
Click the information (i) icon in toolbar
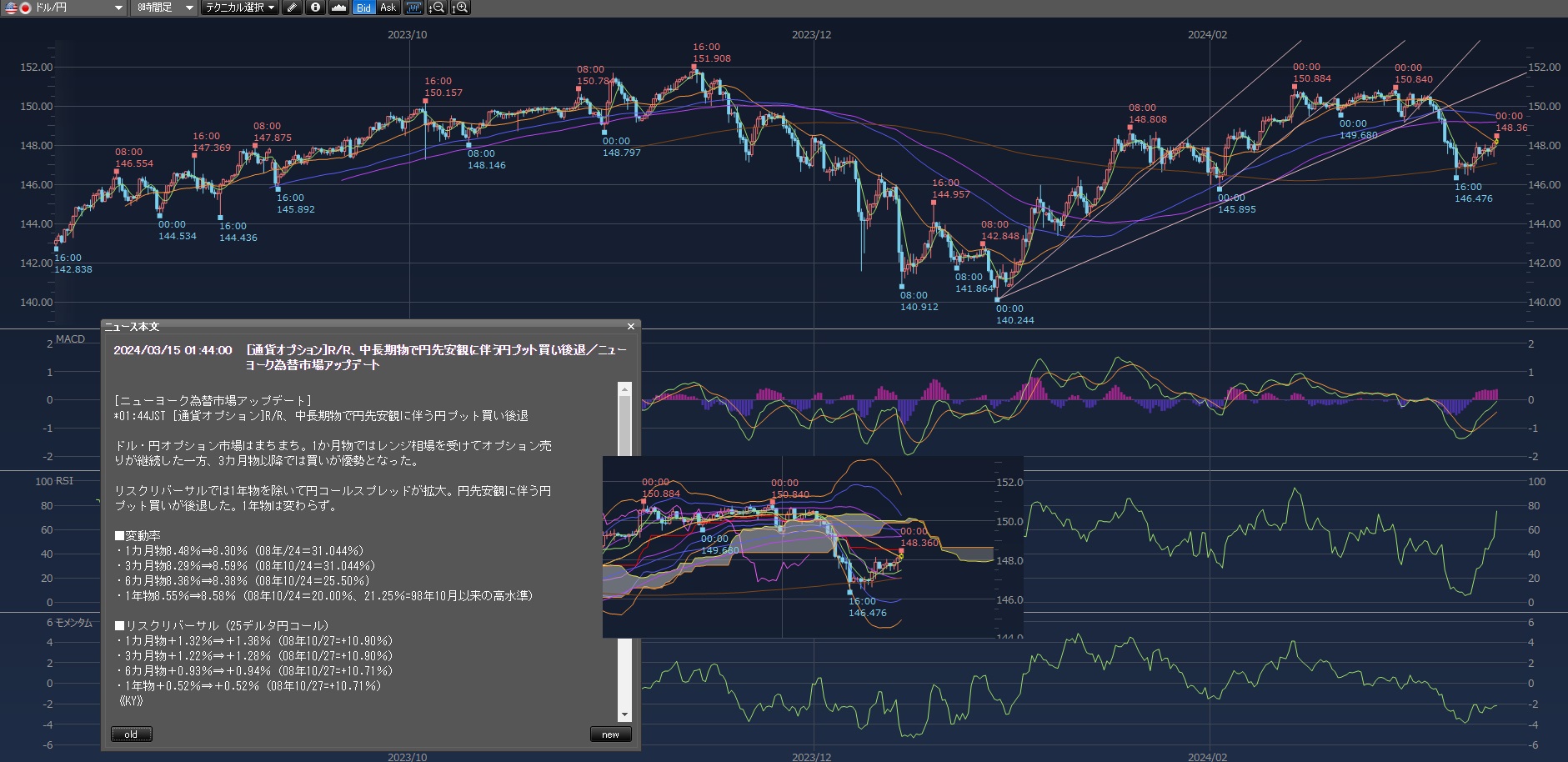coord(315,8)
